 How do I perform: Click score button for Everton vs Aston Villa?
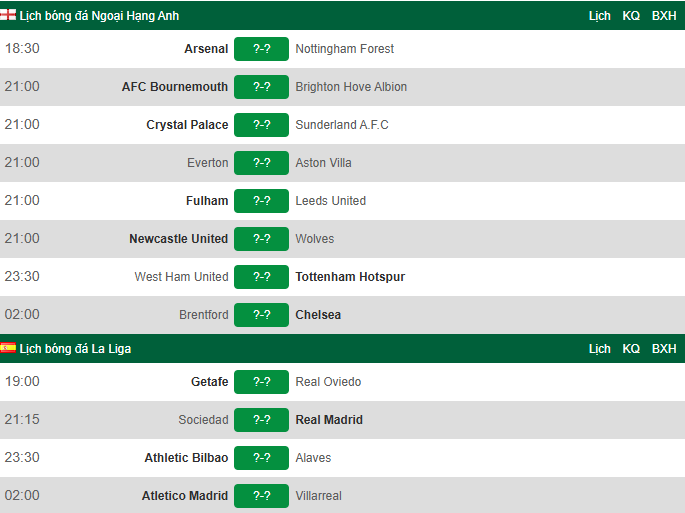261,163
